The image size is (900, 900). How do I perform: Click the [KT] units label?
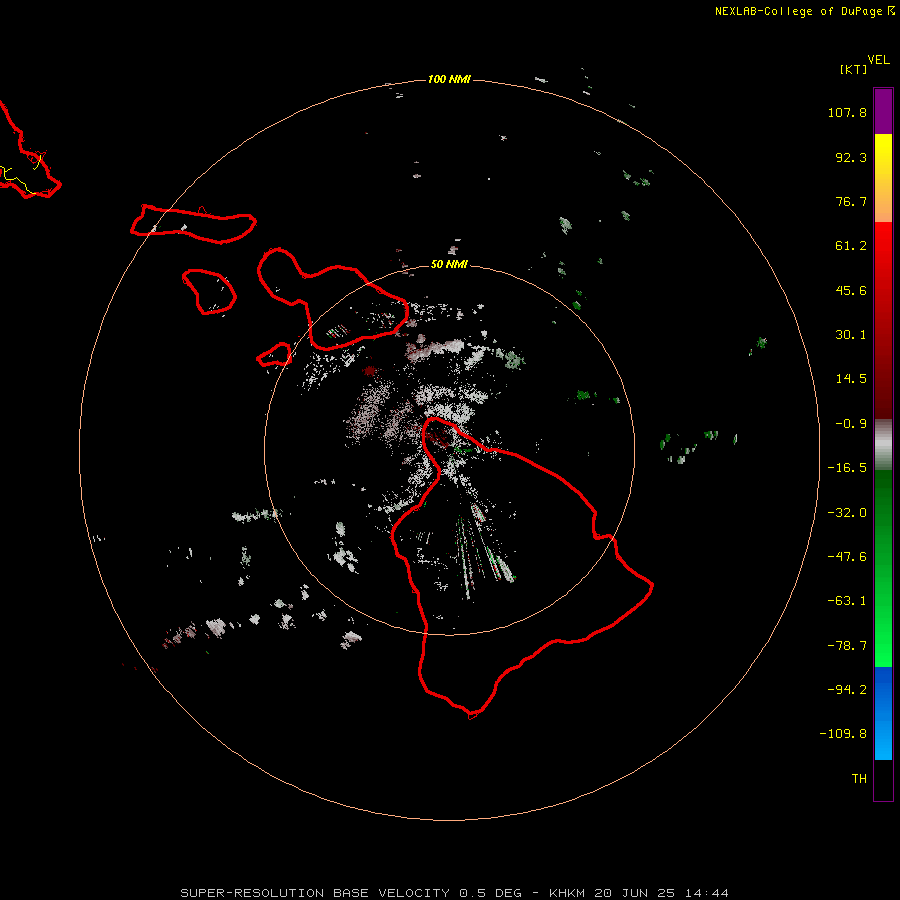pyautogui.click(x=854, y=69)
